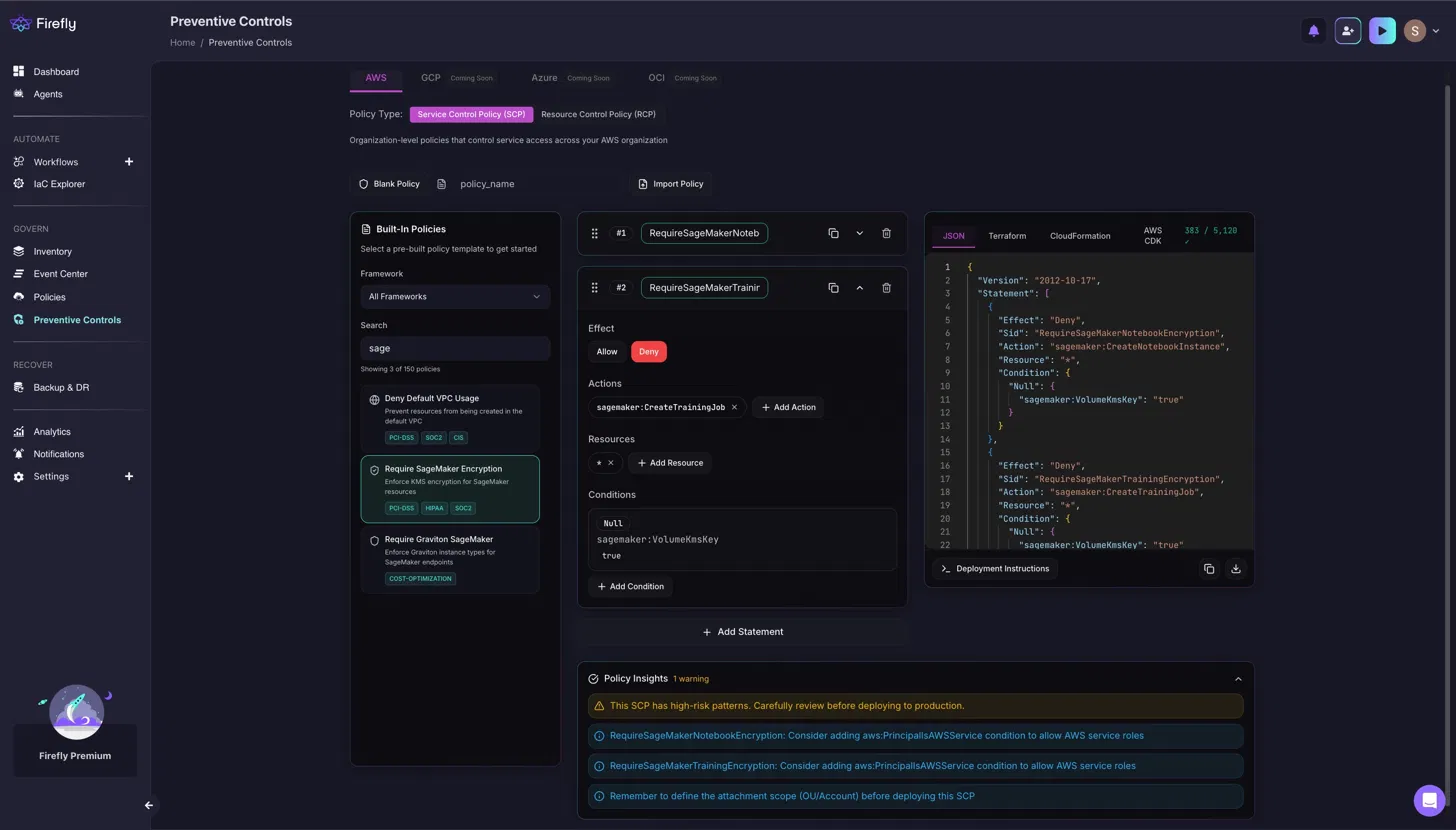Open Deployment Instructions

[x=996, y=569]
